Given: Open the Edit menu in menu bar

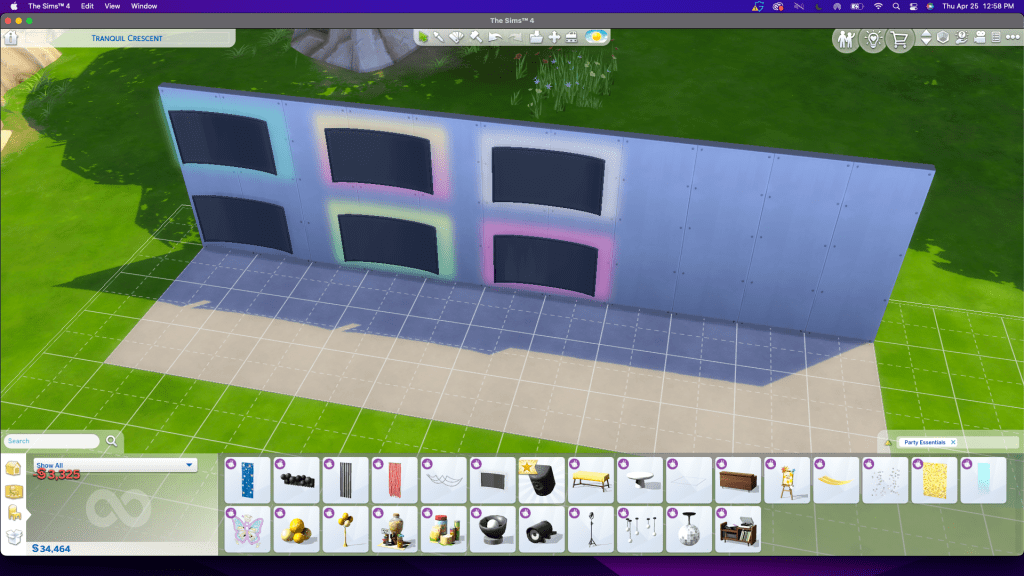Looking at the screenshot, I should click(x=88, y=6).
